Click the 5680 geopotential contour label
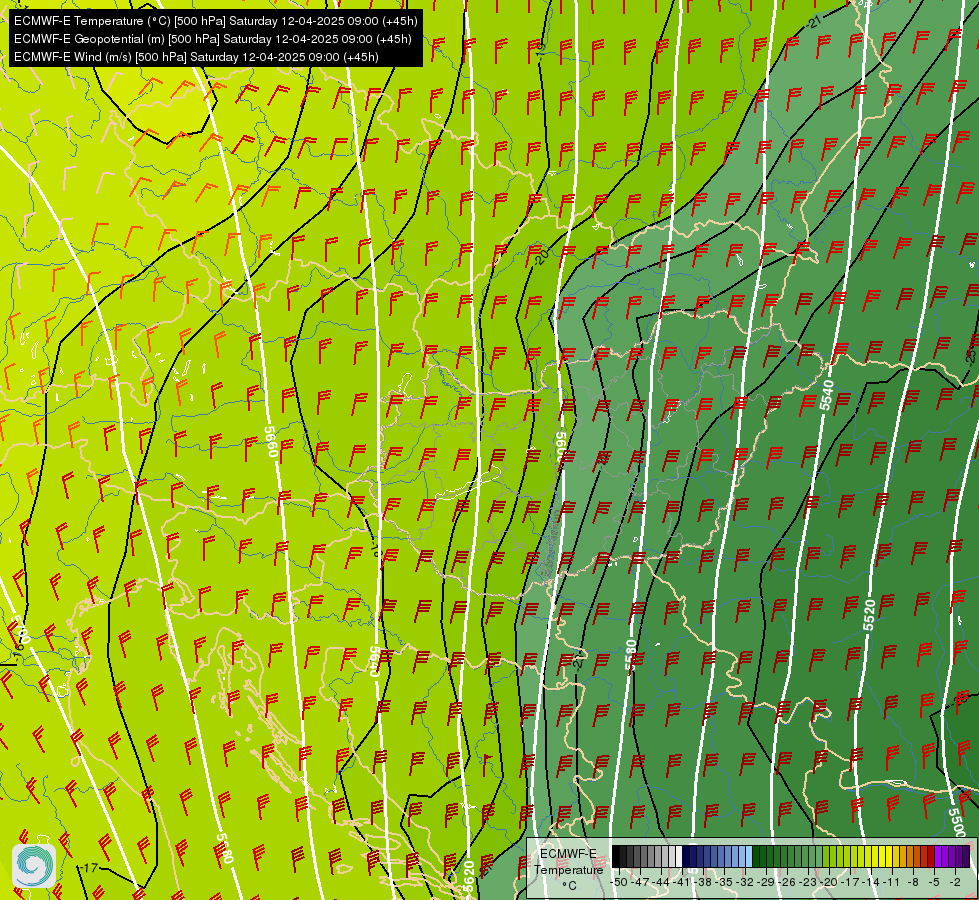 point(225,849)
